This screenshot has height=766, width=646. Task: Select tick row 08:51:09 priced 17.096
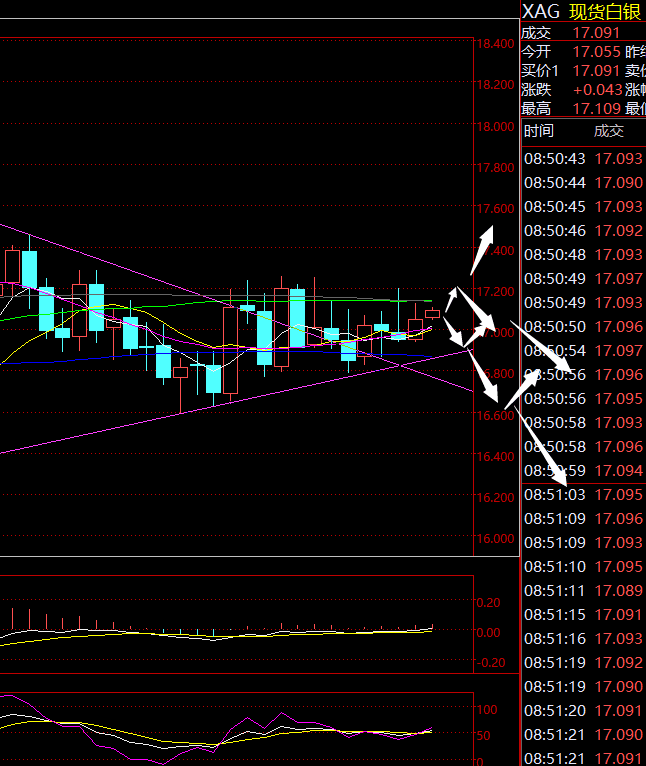tap(583, 518)
